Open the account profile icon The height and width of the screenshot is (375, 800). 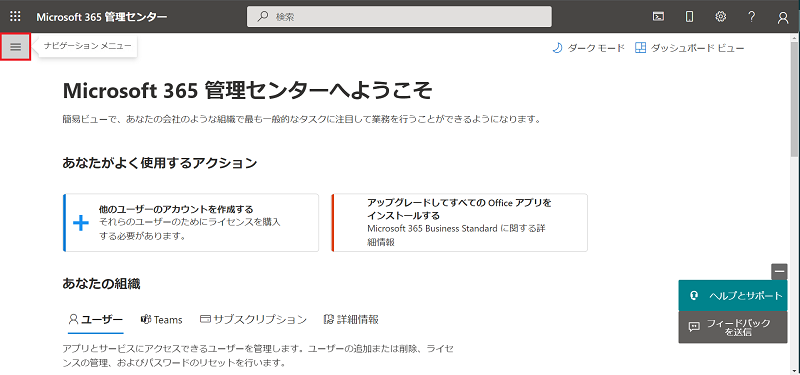click(x=783, y=17)
